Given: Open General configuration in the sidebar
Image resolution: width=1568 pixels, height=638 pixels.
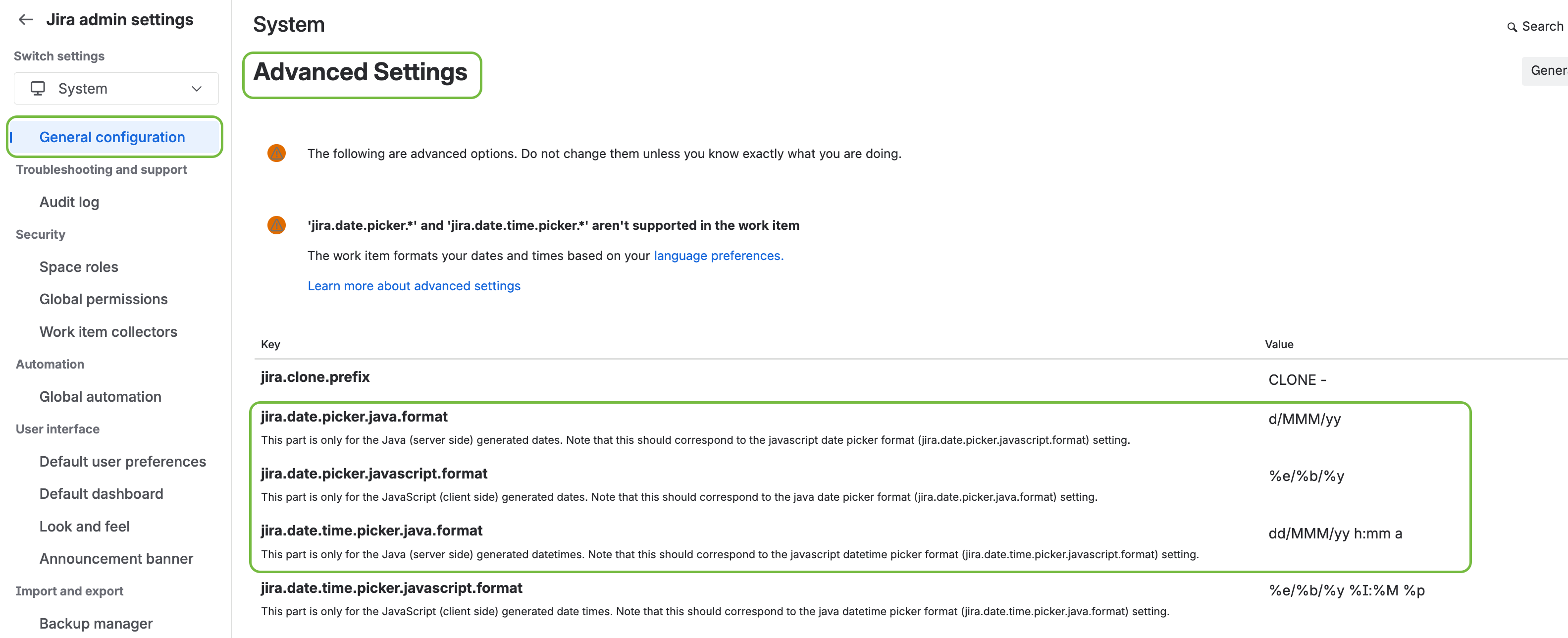Looking at the screenshot, I should coord(112,137).
